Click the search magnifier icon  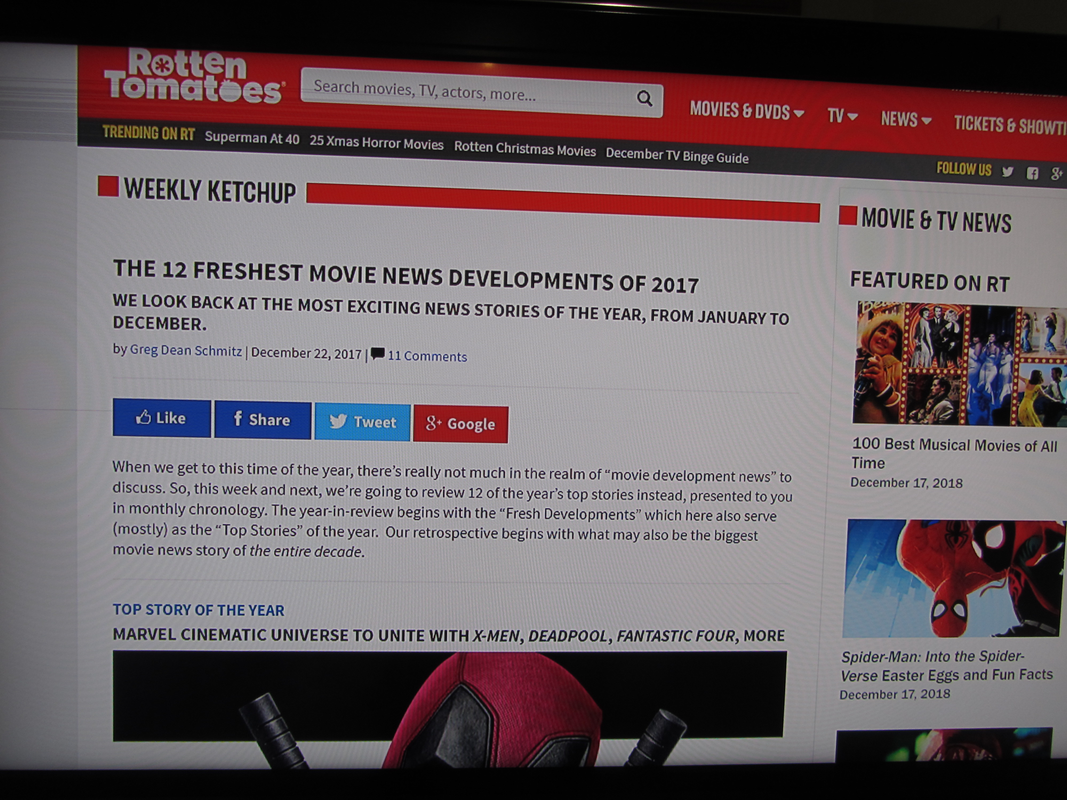pos(644,99)
